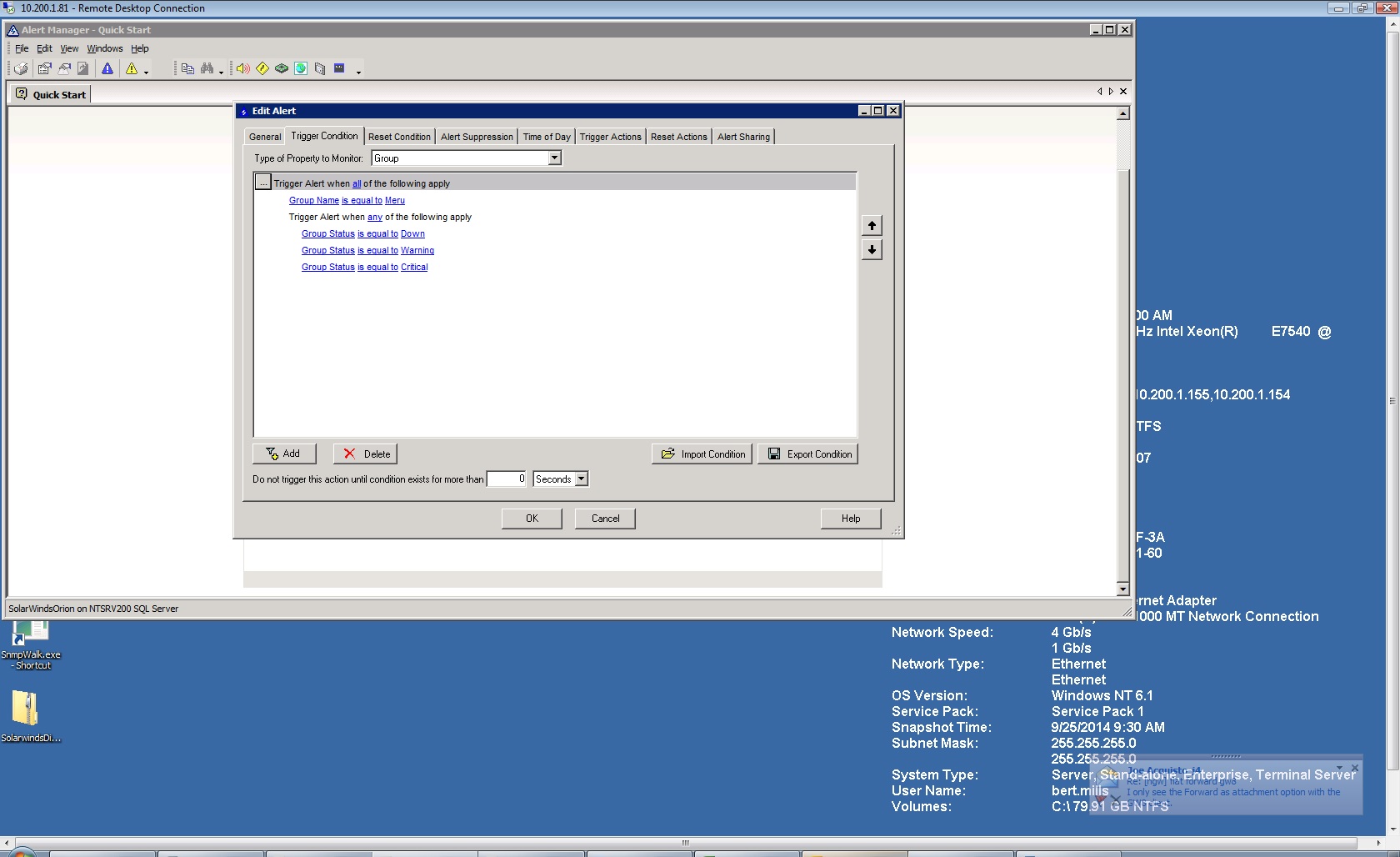The height and width of the screenshot is (857, 1400).
Task: Switch to the Time of Day tab
Action: [547, 137]
